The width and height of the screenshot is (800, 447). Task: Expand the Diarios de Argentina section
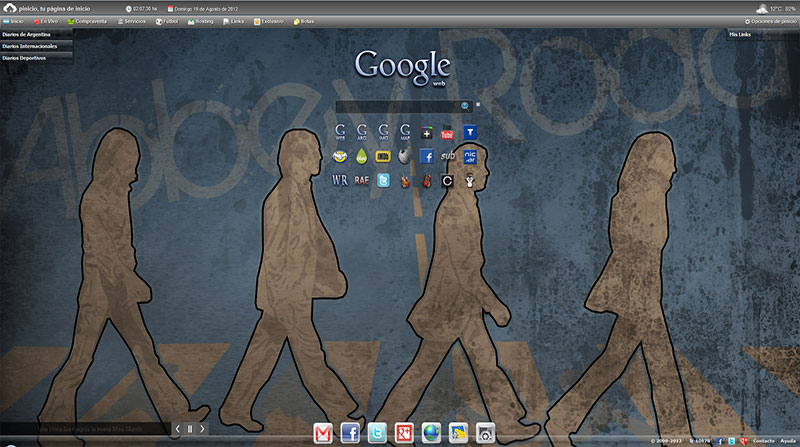pos(27,34)
